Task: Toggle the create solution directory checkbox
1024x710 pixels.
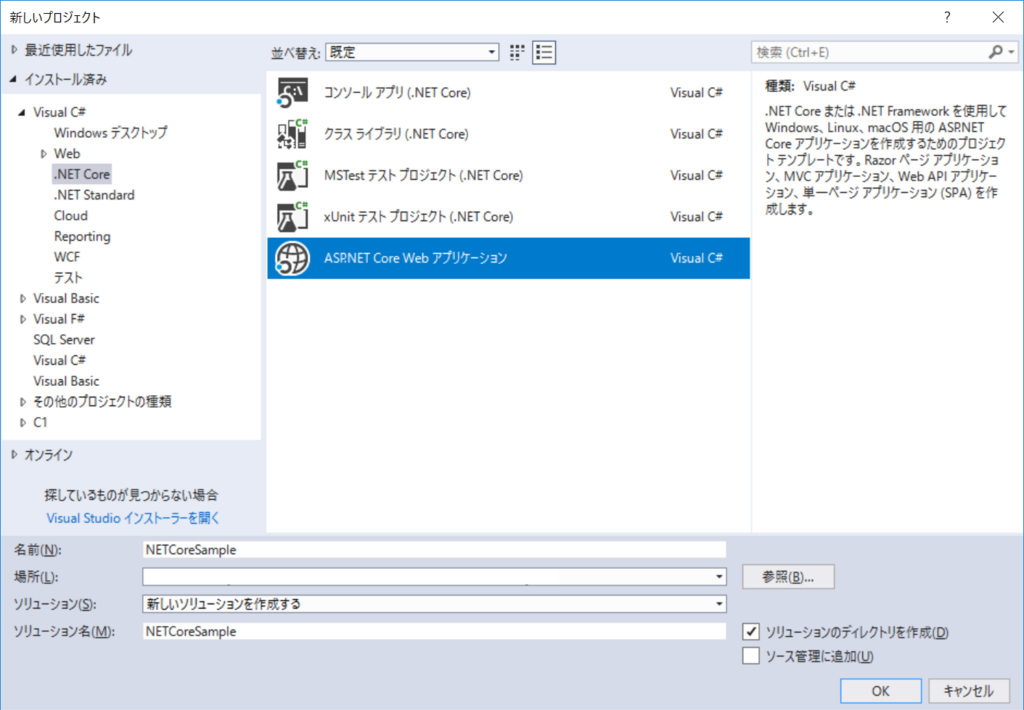Action: click(751, 632)
